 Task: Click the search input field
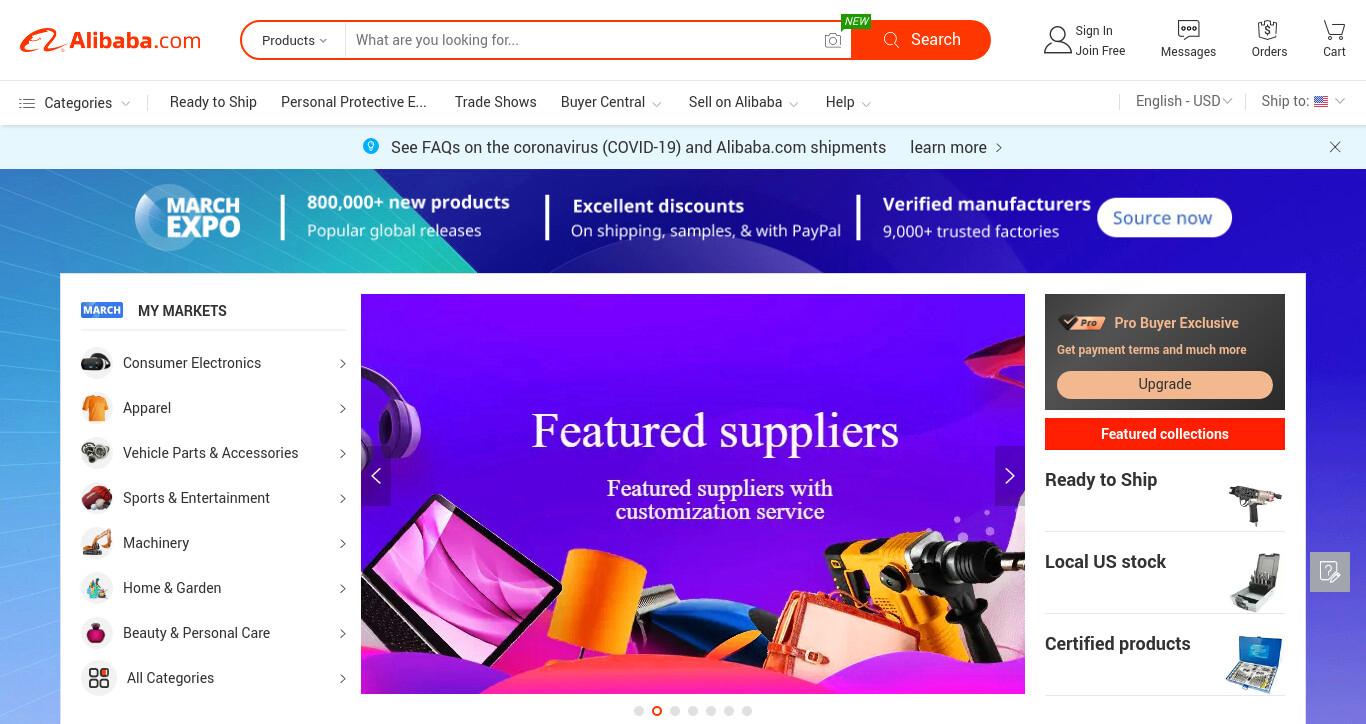(585, 40)
